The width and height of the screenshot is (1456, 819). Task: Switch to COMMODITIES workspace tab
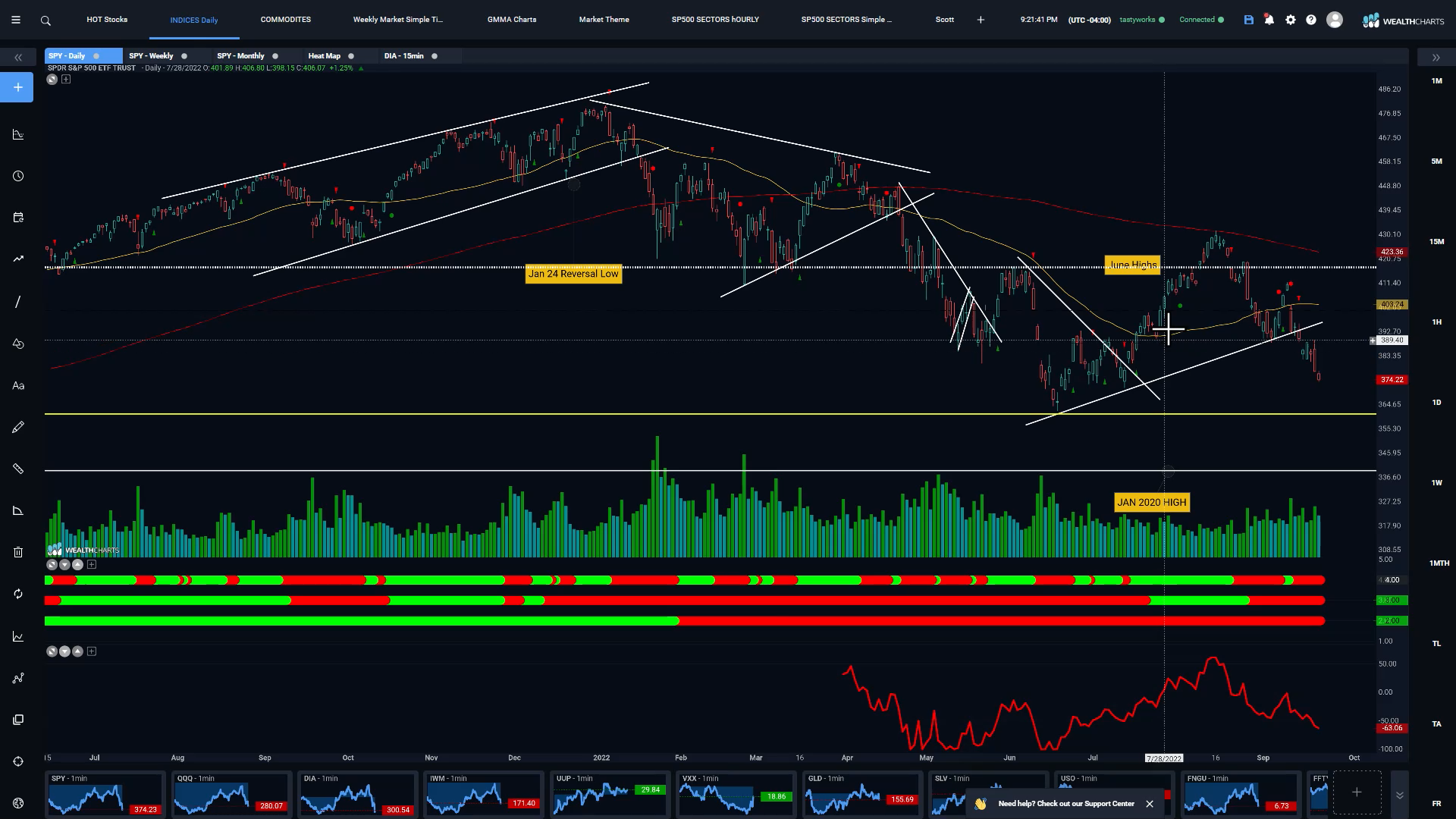[286, 20]
